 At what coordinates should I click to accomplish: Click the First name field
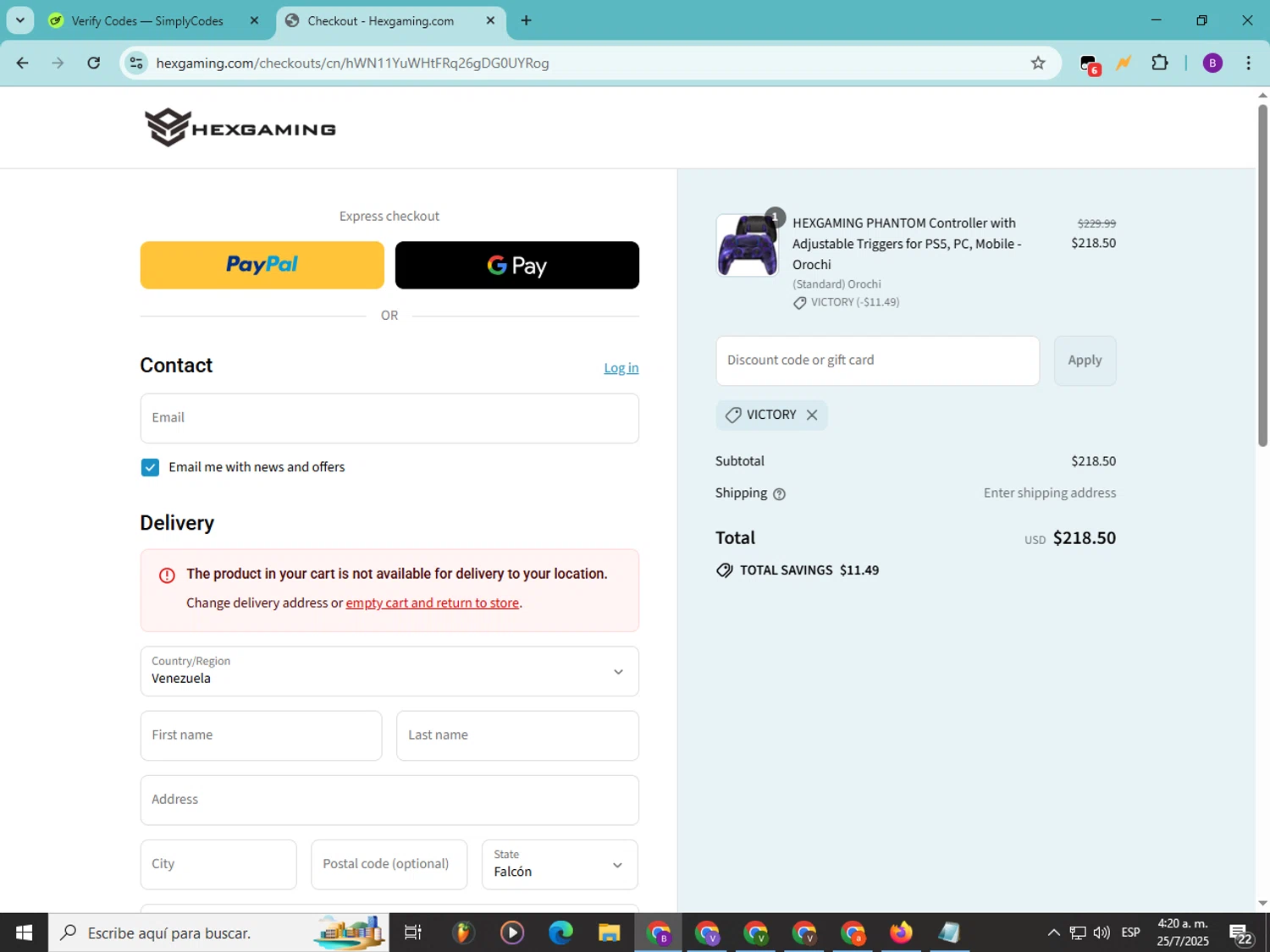pos(261,735)
